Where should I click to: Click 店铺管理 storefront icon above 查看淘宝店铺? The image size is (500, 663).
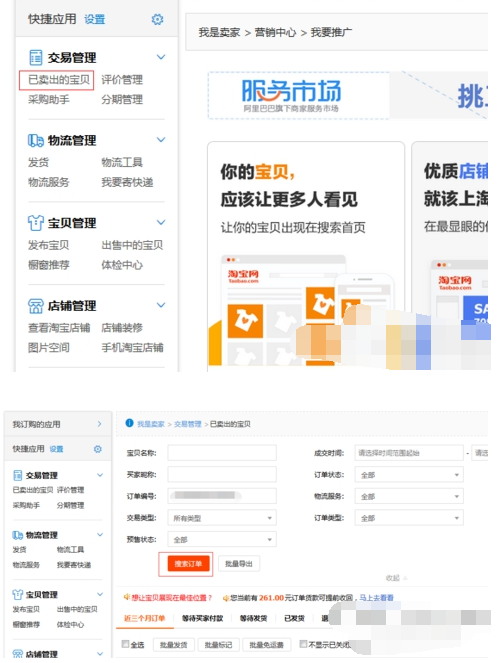coord(36,306)
